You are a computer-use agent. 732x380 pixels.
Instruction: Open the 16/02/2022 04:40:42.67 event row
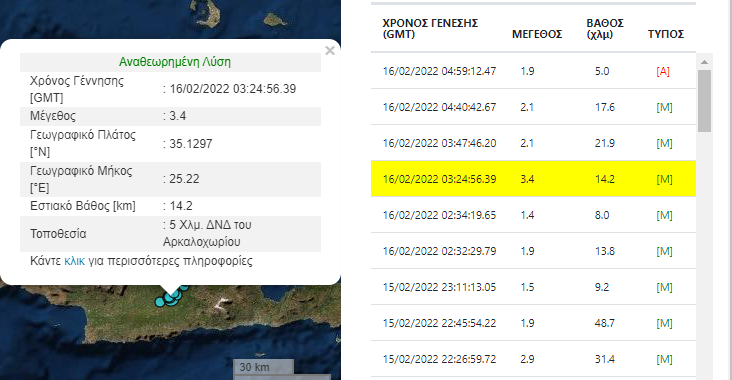click(x=533, y=107)
